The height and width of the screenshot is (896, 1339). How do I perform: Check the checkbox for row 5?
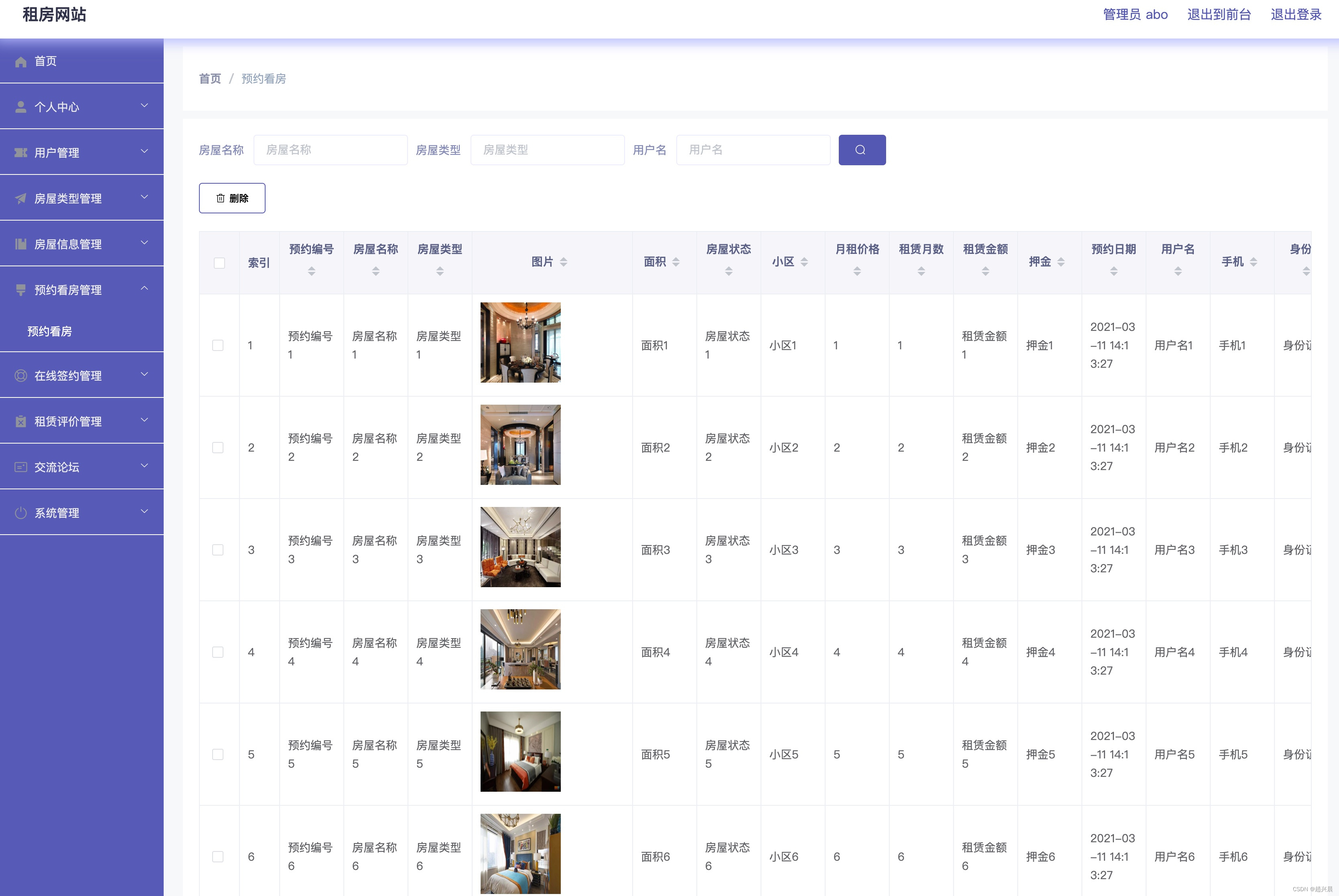point(218,754)
